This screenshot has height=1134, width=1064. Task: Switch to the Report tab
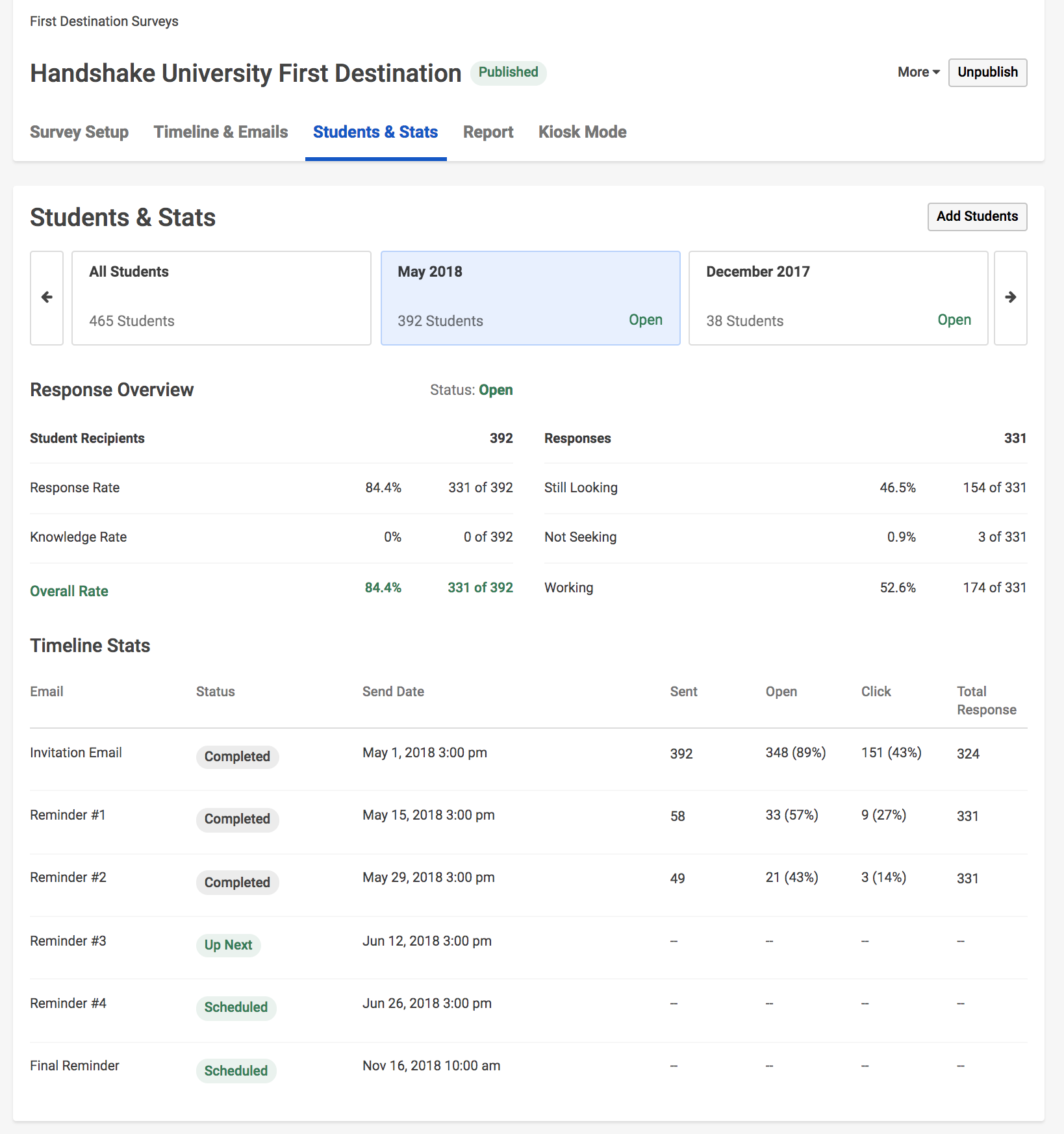pos(487,132)
